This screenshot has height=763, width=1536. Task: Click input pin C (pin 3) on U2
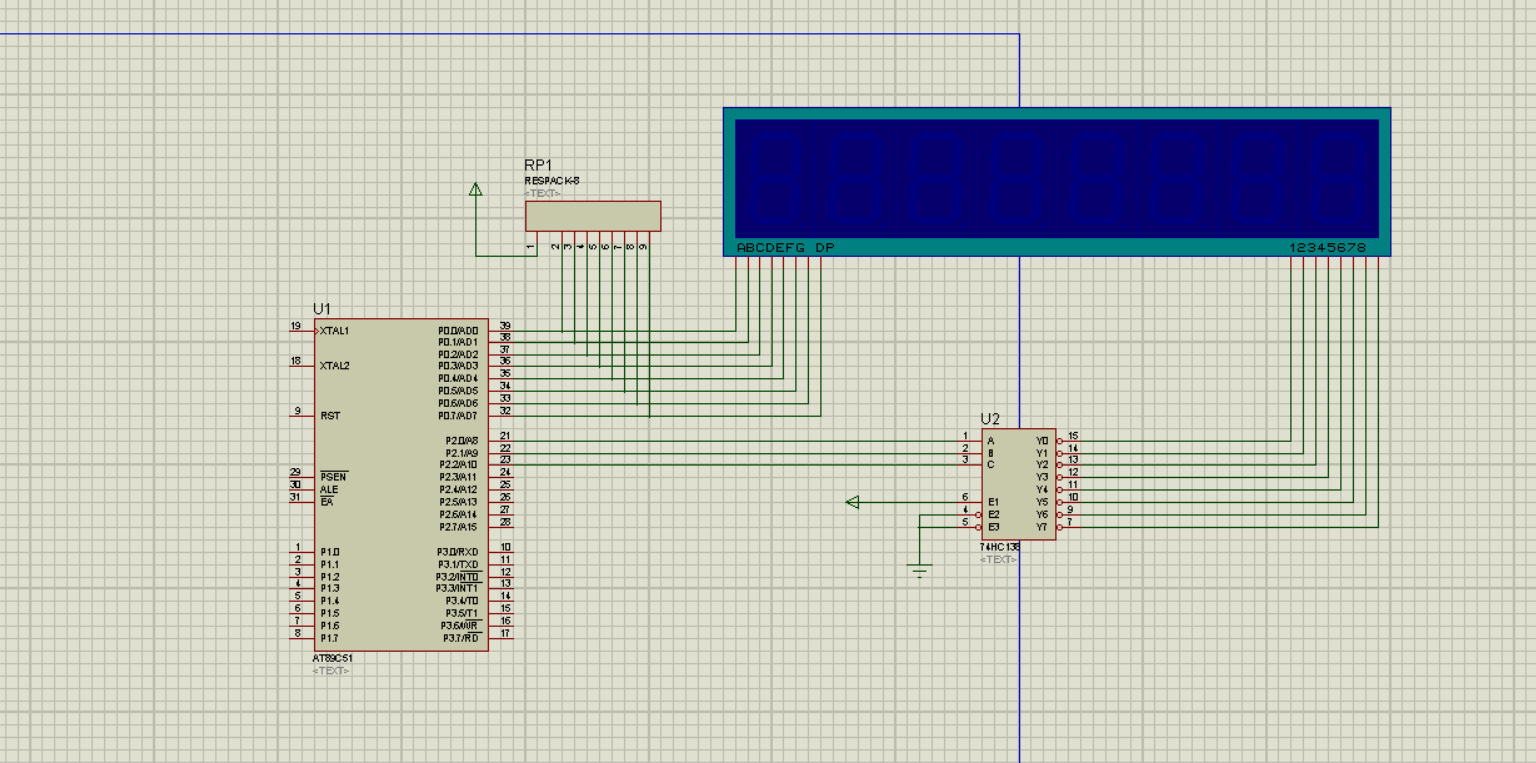969,464
